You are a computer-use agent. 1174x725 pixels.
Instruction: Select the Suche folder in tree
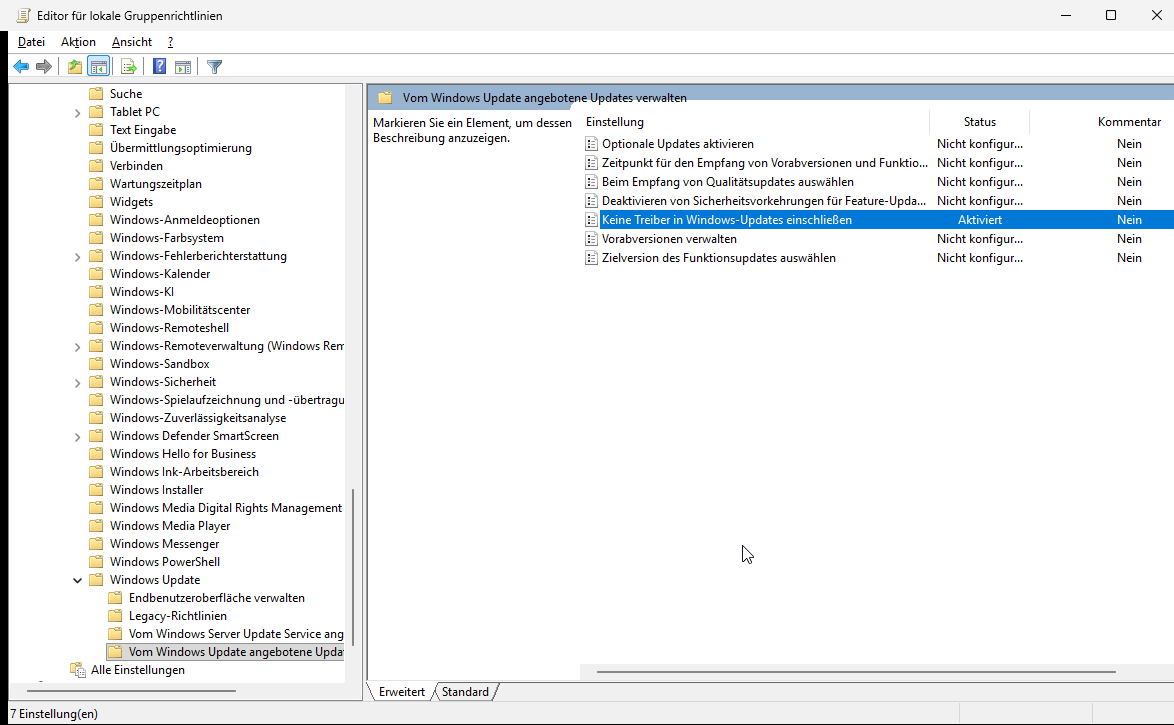(126, 94)
